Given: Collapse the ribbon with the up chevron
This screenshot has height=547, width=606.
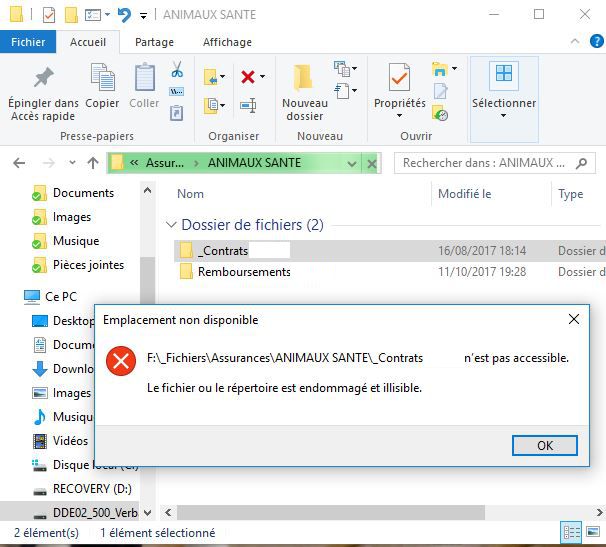Looking at the screenshot, I should (575, 41).
